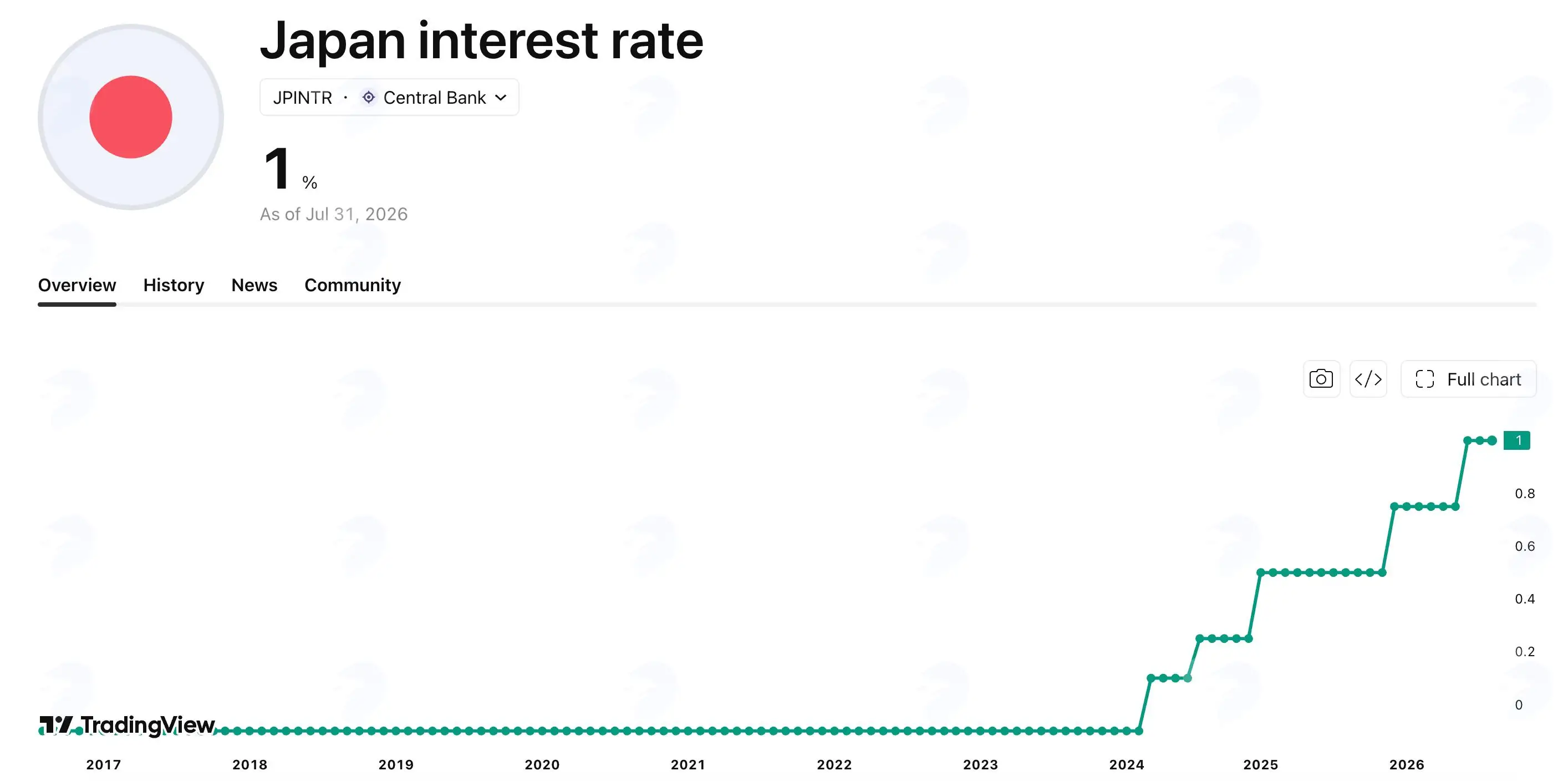The height and width of the screenshot is (781, 1568).
Task: Click the Japan flag icon
Action: click(x=130, y=117)
